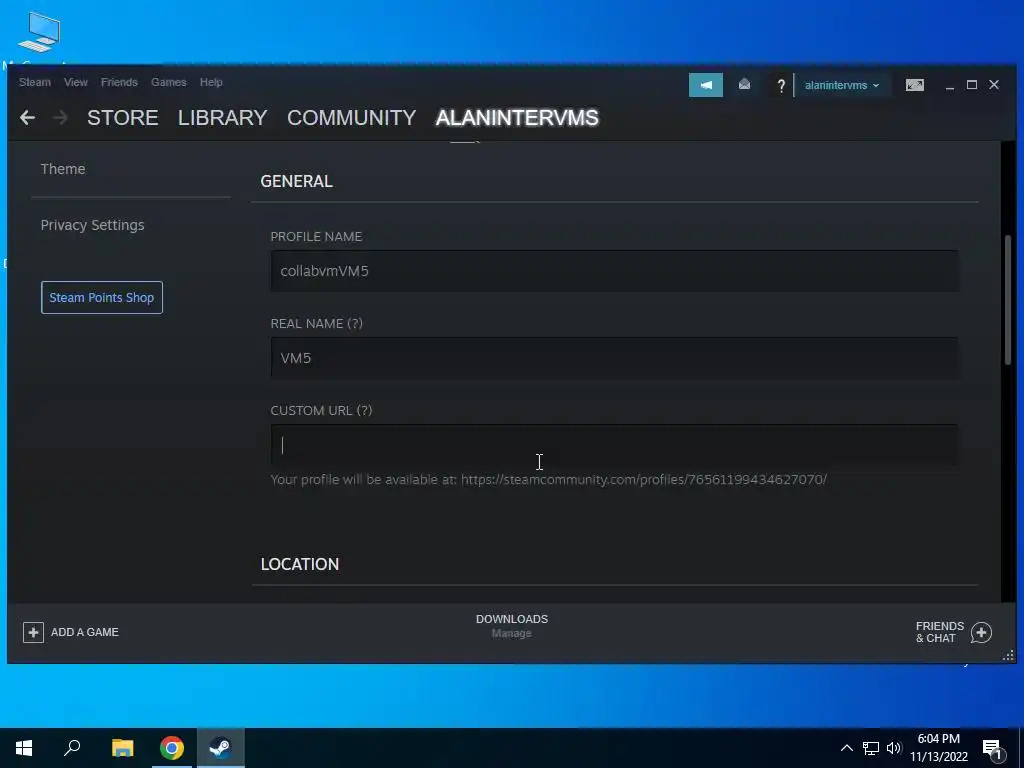Expand the alanintervms account dropdown

click(841, 85)
